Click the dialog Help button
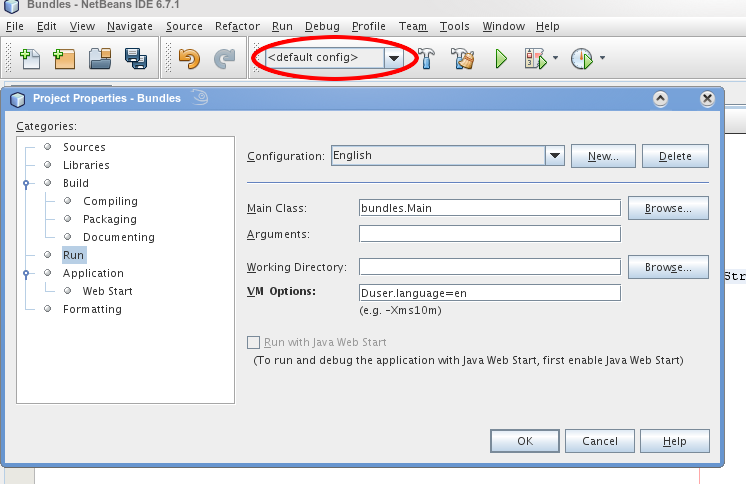 (x=675, y=441)
